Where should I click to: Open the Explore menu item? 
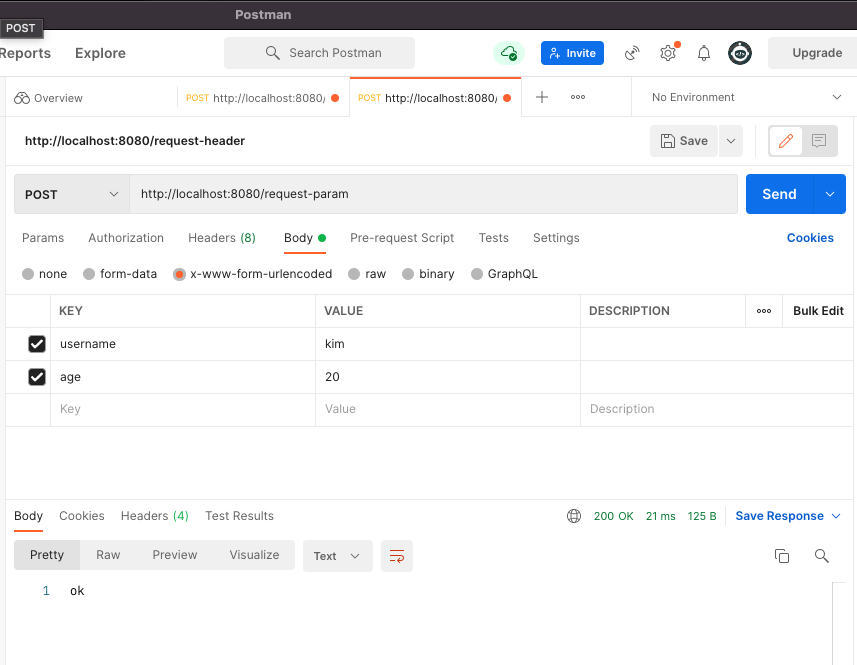coord(101,53)
